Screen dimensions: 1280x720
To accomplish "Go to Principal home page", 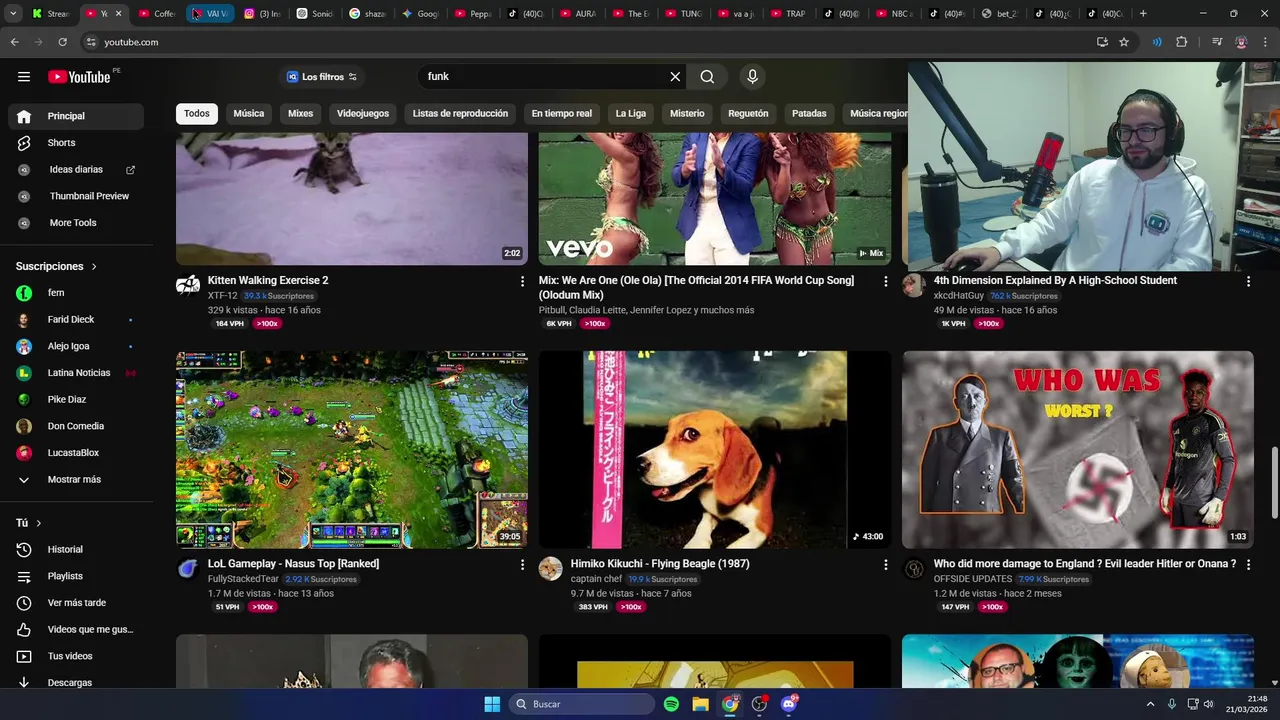I will pyautogui.click(x=76, y=116).
